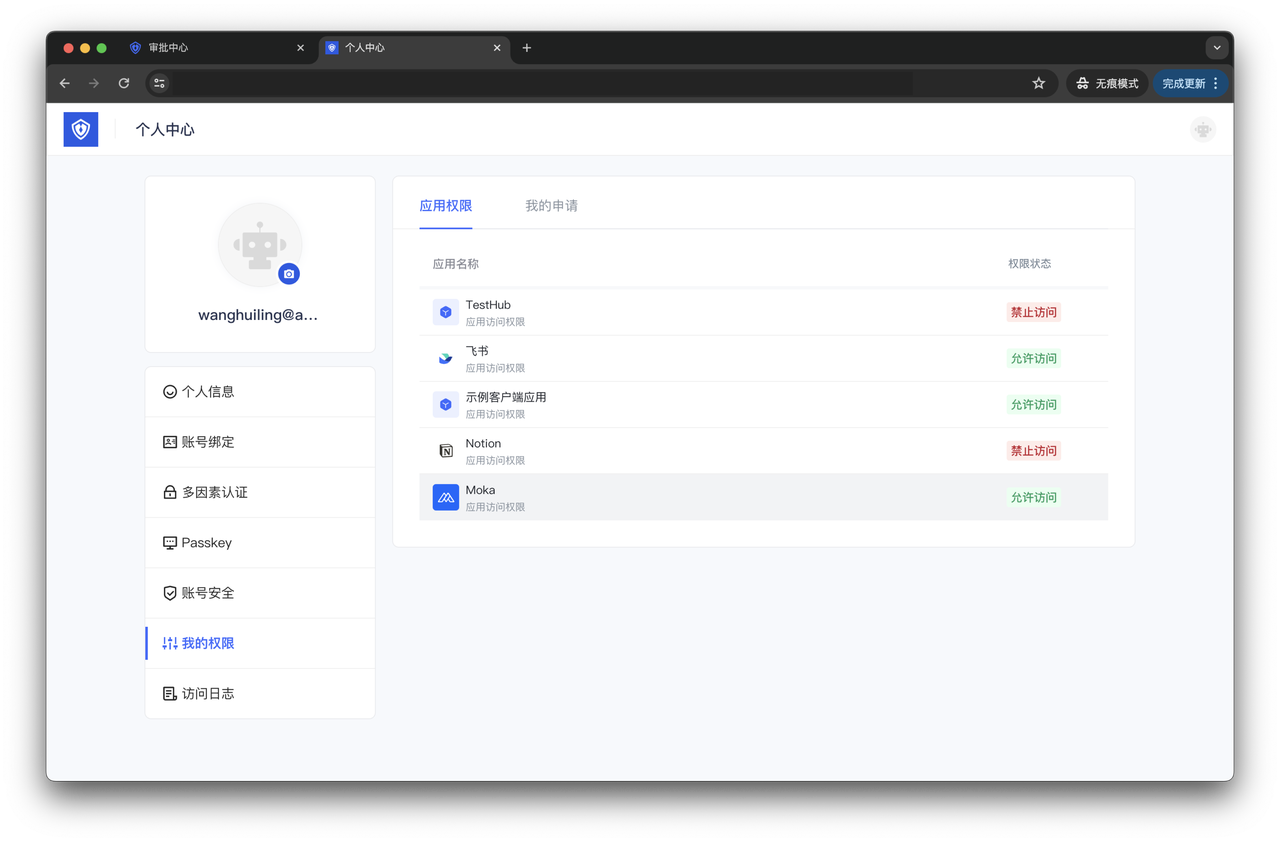The height and width of the screenshot is (842, 1280).
Task: Open the Passkey sidebar item
Action: 206,543
